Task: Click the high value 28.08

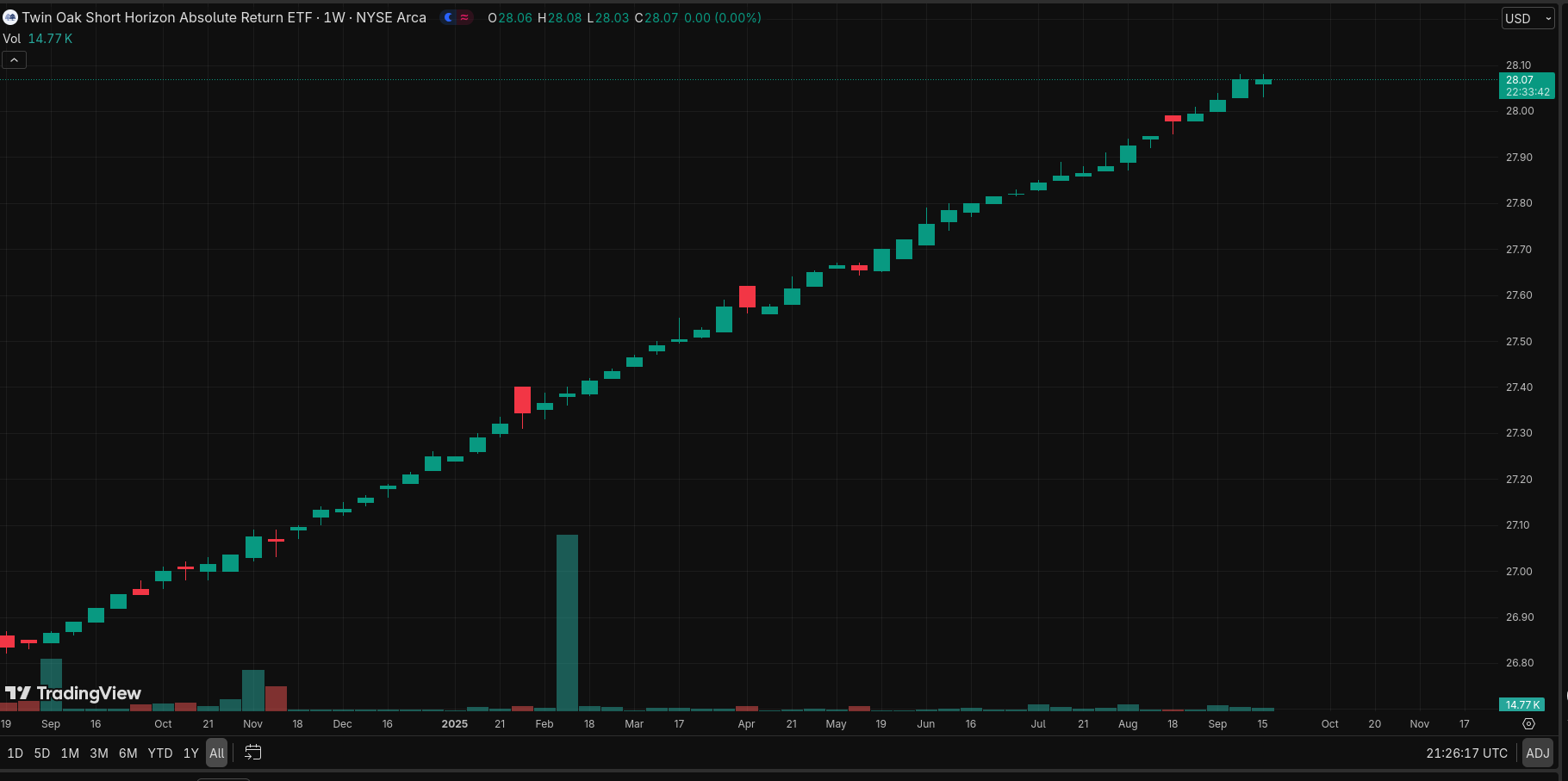Action: [x=564, y=17]
